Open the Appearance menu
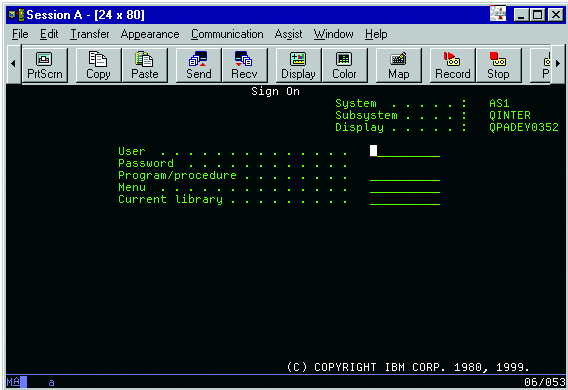This screenshot has width=568, height=390. (150, 34)
